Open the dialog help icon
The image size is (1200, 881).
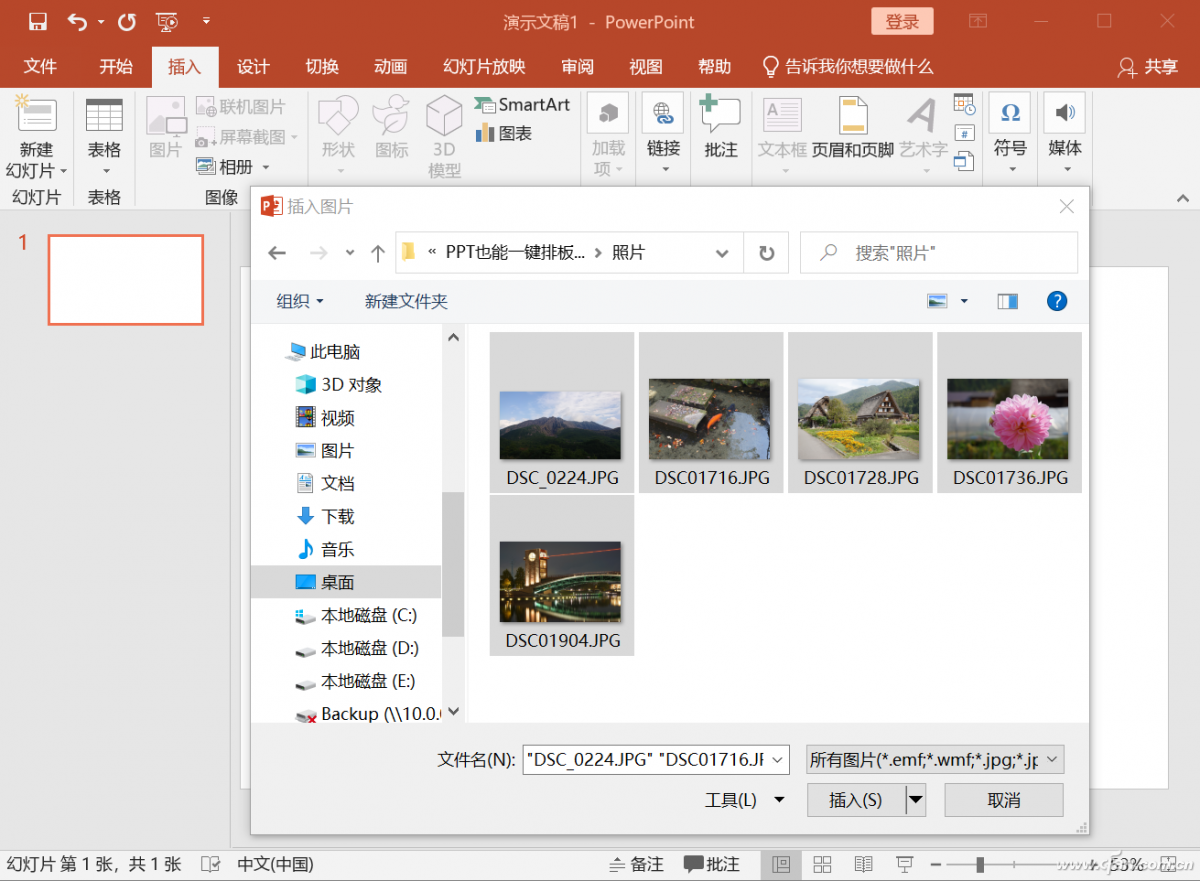tap(1057, 301)
